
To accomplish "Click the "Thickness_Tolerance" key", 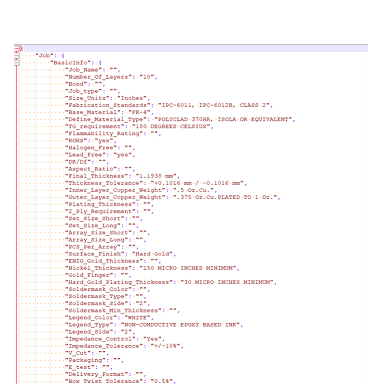I will 104,183.
